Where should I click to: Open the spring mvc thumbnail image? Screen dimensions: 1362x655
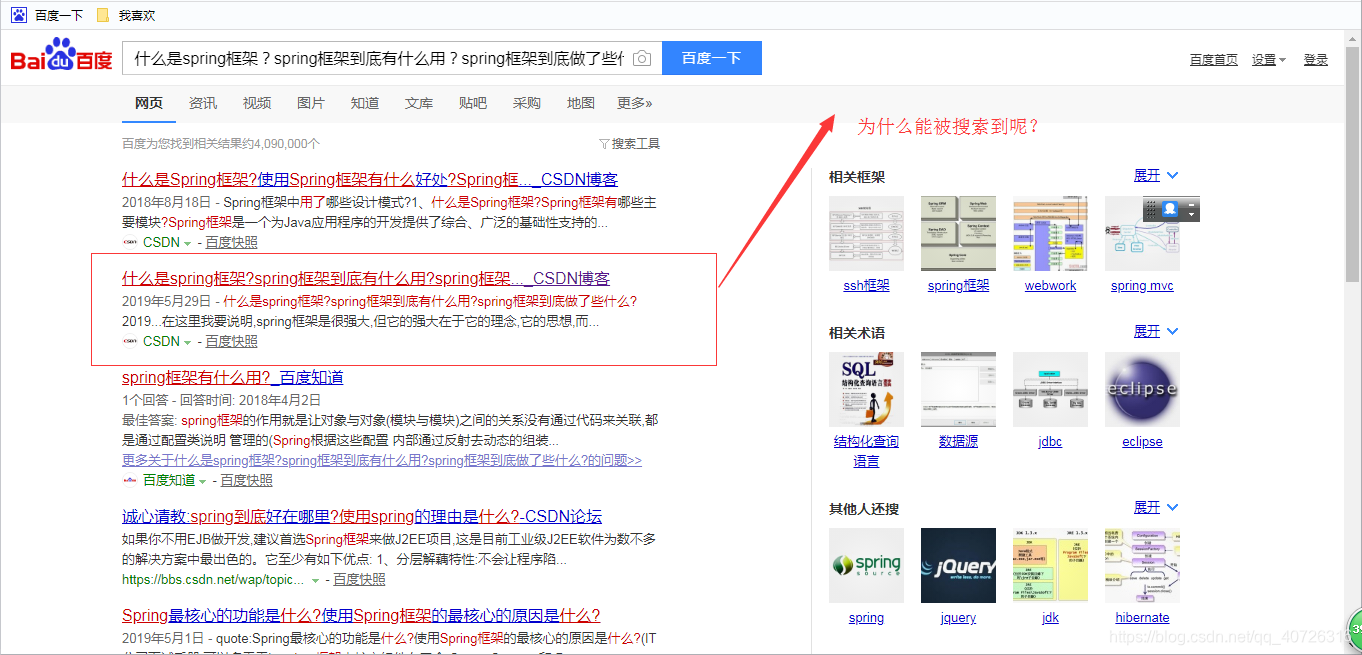[x=1142, y=233]
